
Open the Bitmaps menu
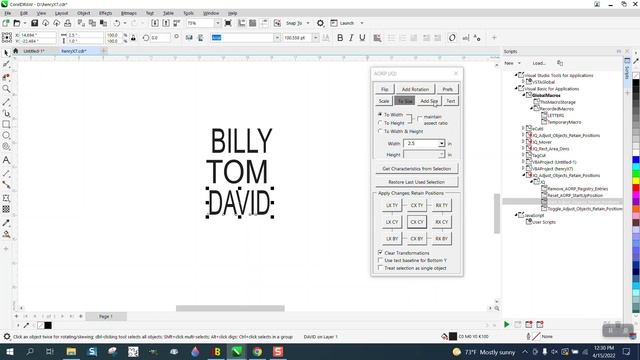129,13
